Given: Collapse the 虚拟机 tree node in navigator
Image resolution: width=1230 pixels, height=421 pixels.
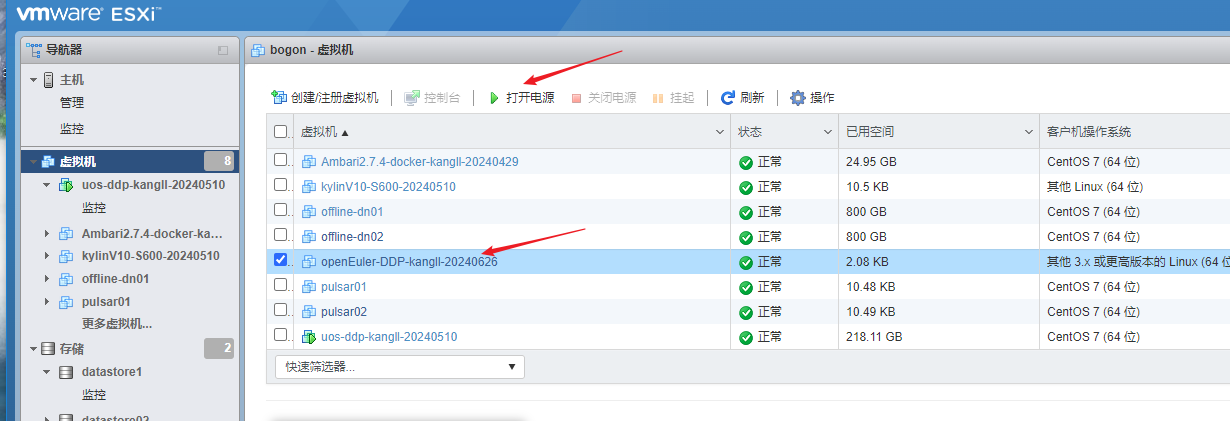Looking at the screenshot, I should point(33,162).
